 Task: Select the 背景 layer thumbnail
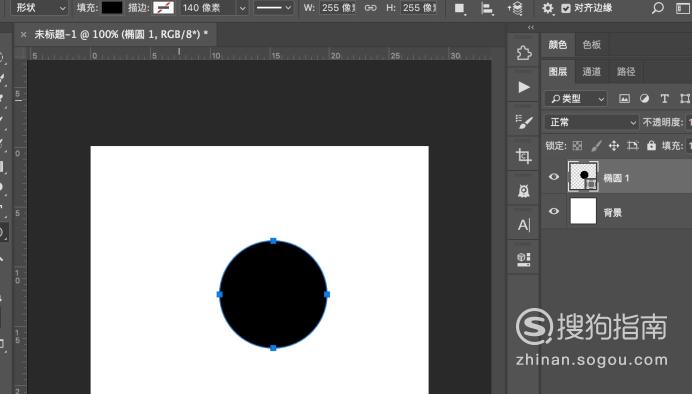[x=583, y=211]
